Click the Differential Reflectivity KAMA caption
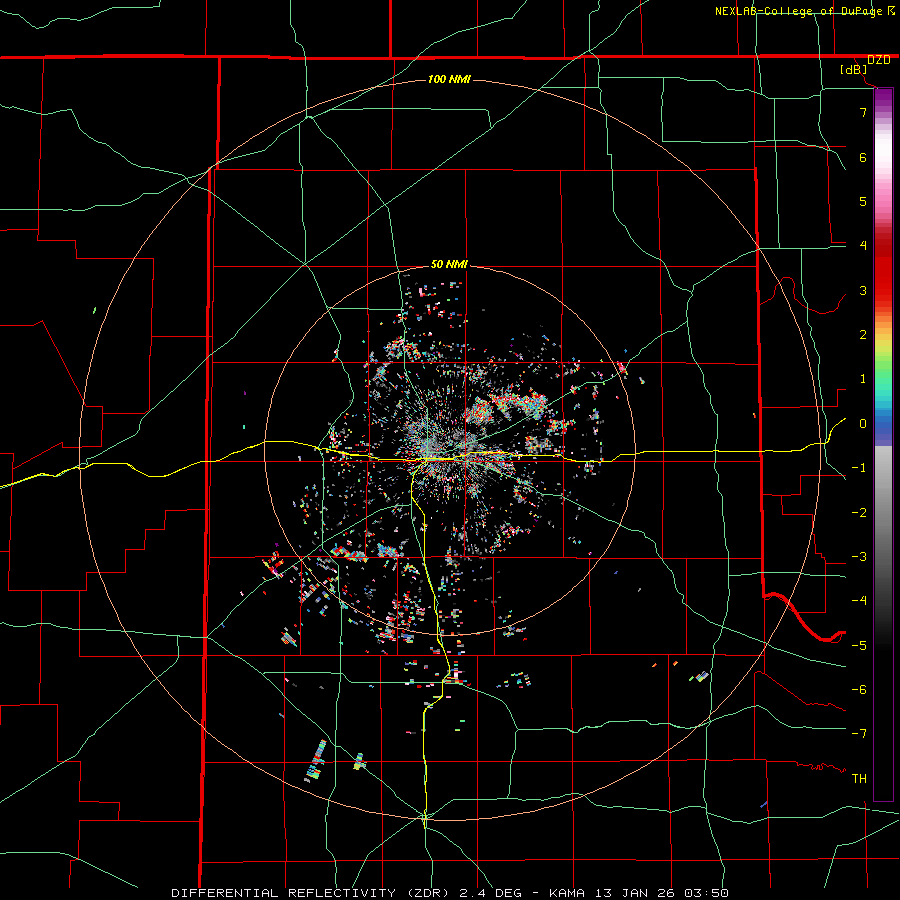 [x=450, y=893]
